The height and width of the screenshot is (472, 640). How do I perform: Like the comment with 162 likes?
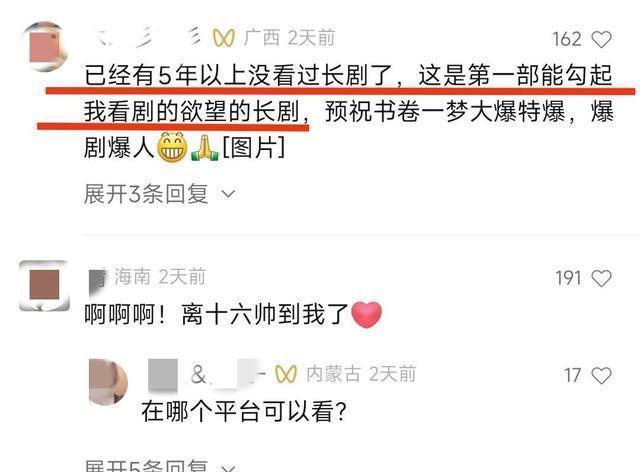[601, 40]
